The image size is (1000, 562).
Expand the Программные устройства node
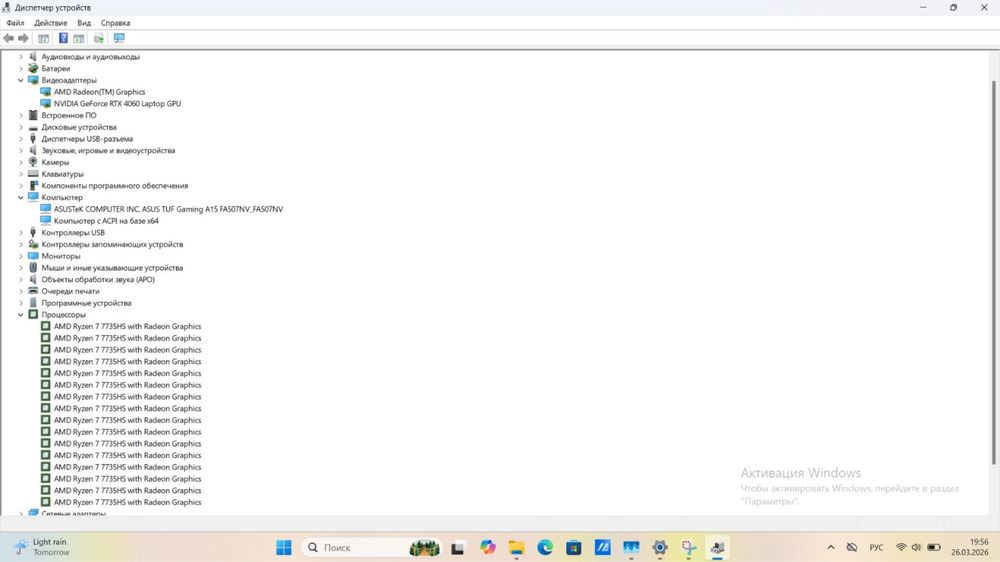(20, 303)
